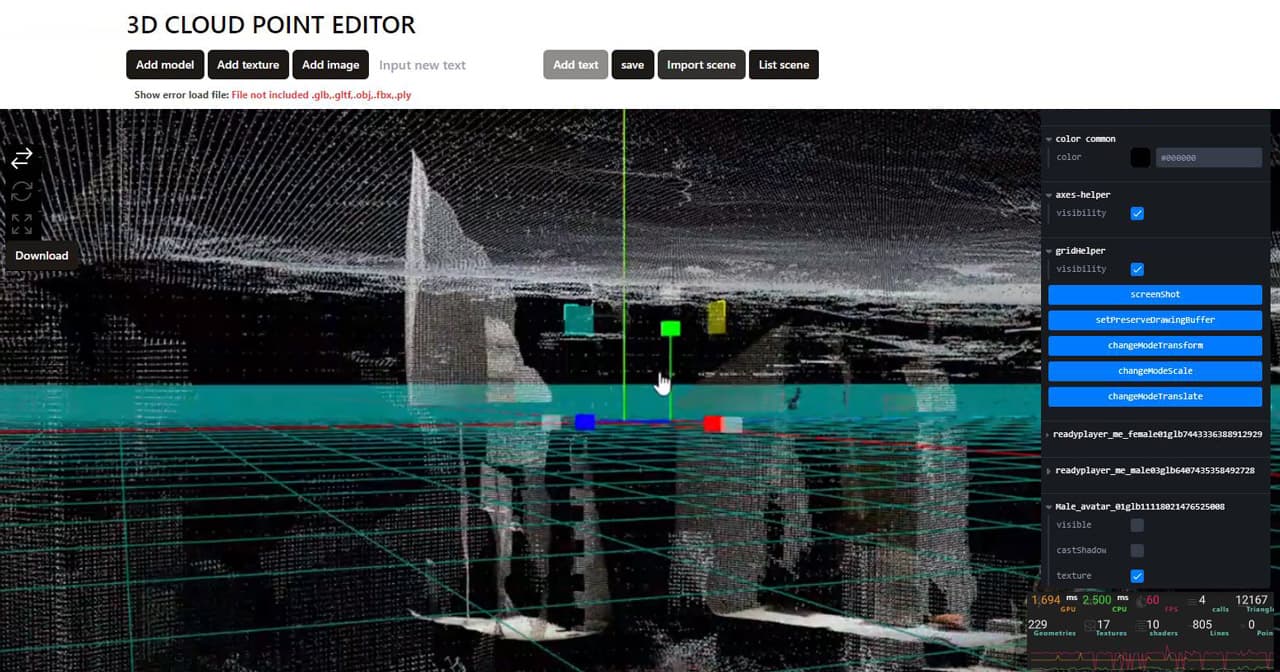Screen dimensions: 1280x672
Task: Click the red file-not-included error text
Action: click(322, 95)
